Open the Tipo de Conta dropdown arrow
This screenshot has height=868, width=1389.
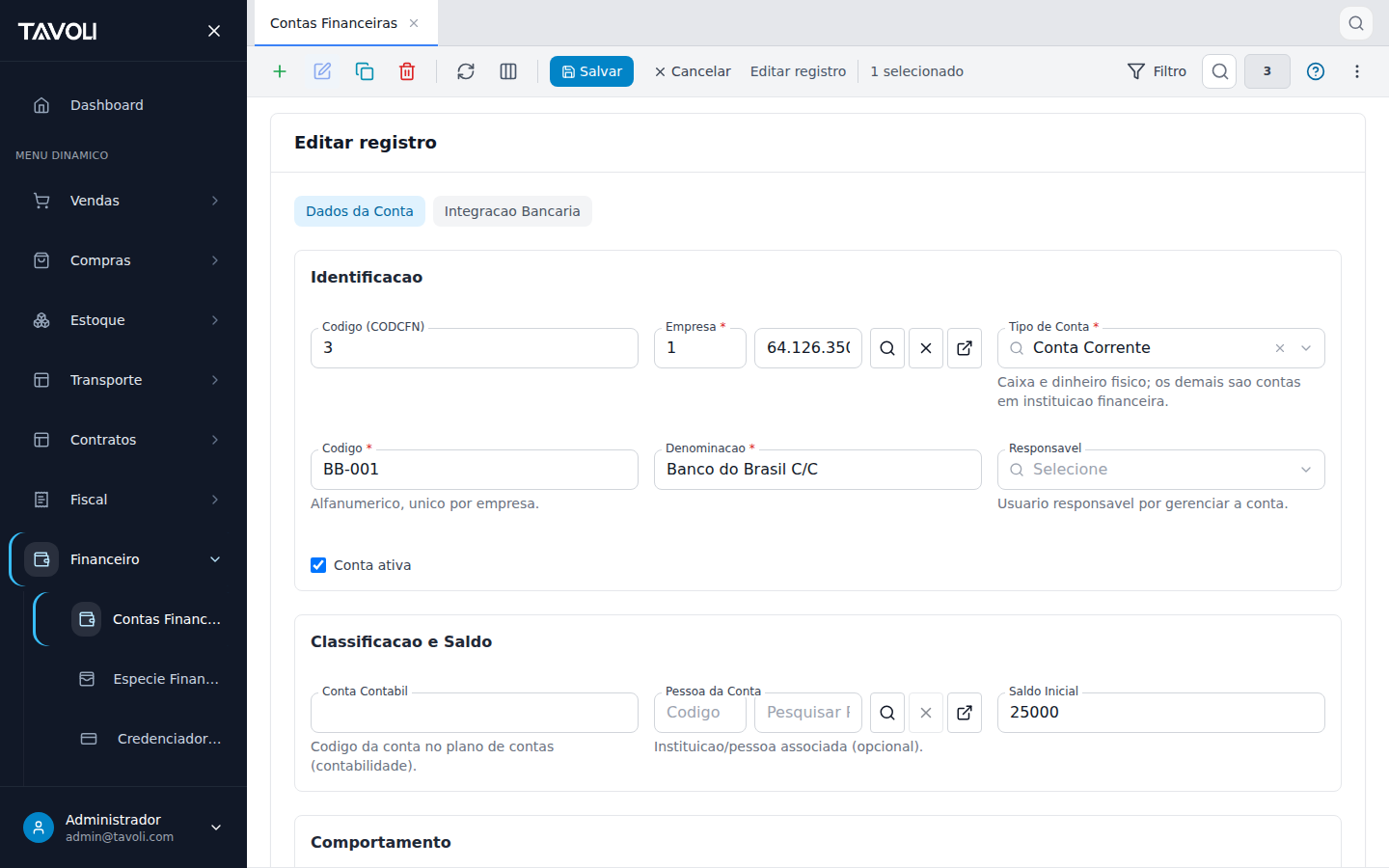coord(1306,348)
